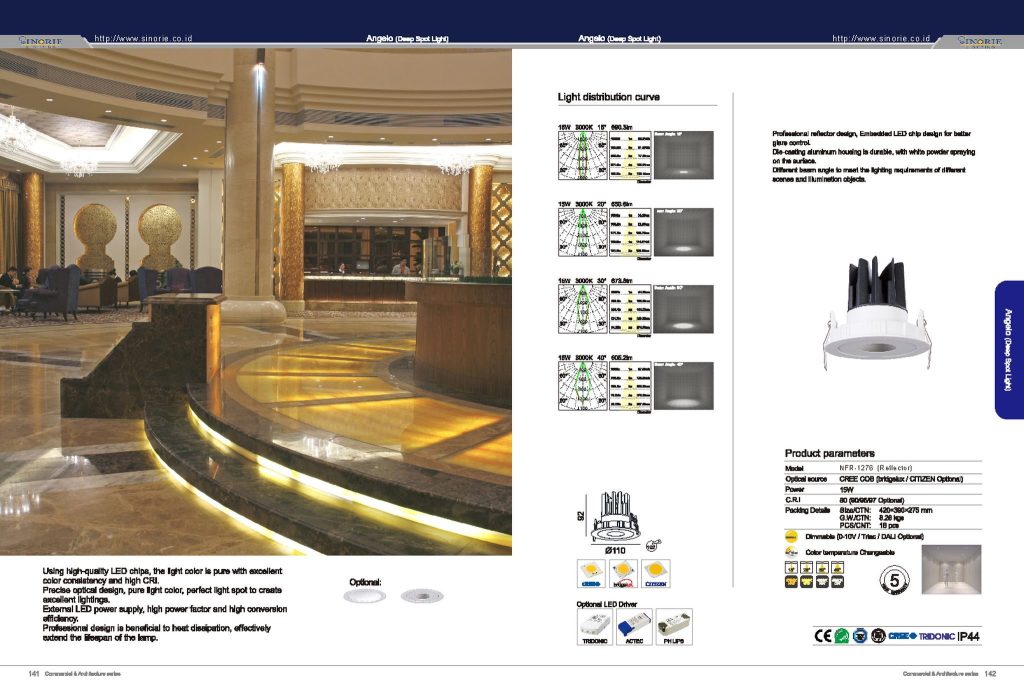Click the Light distribution curve heading
Viewport: 1024px width, 700px height.
[608, 97]
